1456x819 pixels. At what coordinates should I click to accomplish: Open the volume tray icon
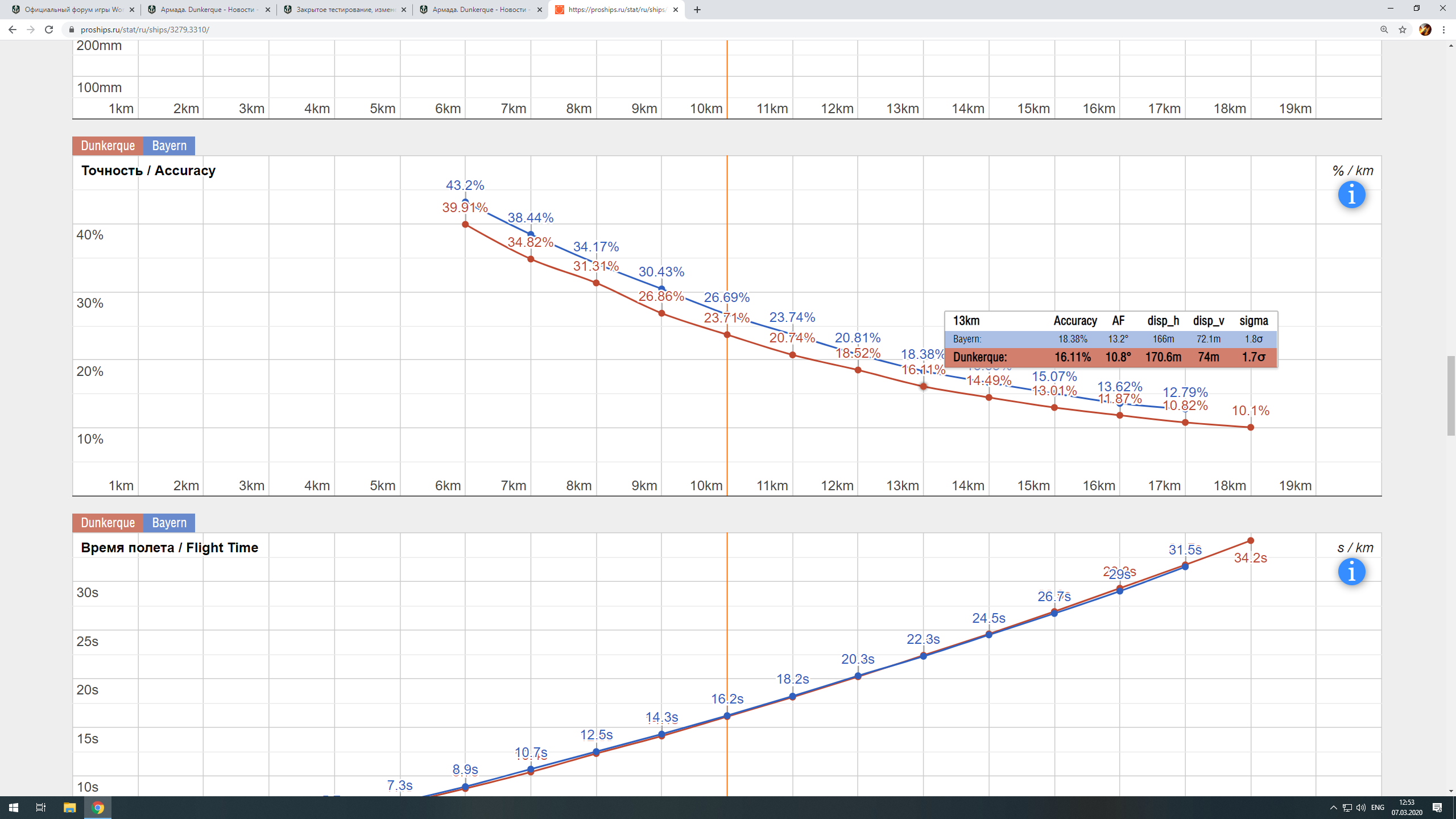pyautogui.click(x=1360, y=808)
